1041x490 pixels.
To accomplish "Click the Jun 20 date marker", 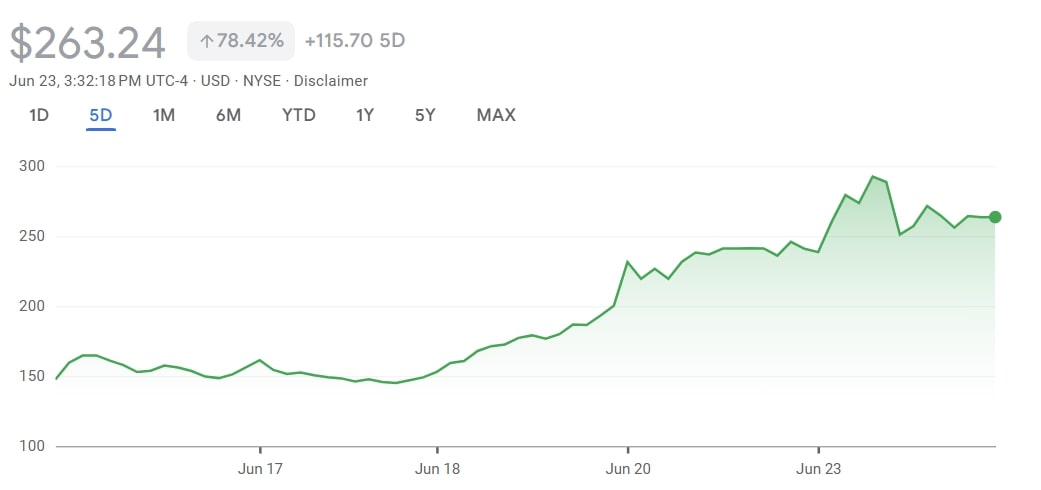I will (628, 468).
